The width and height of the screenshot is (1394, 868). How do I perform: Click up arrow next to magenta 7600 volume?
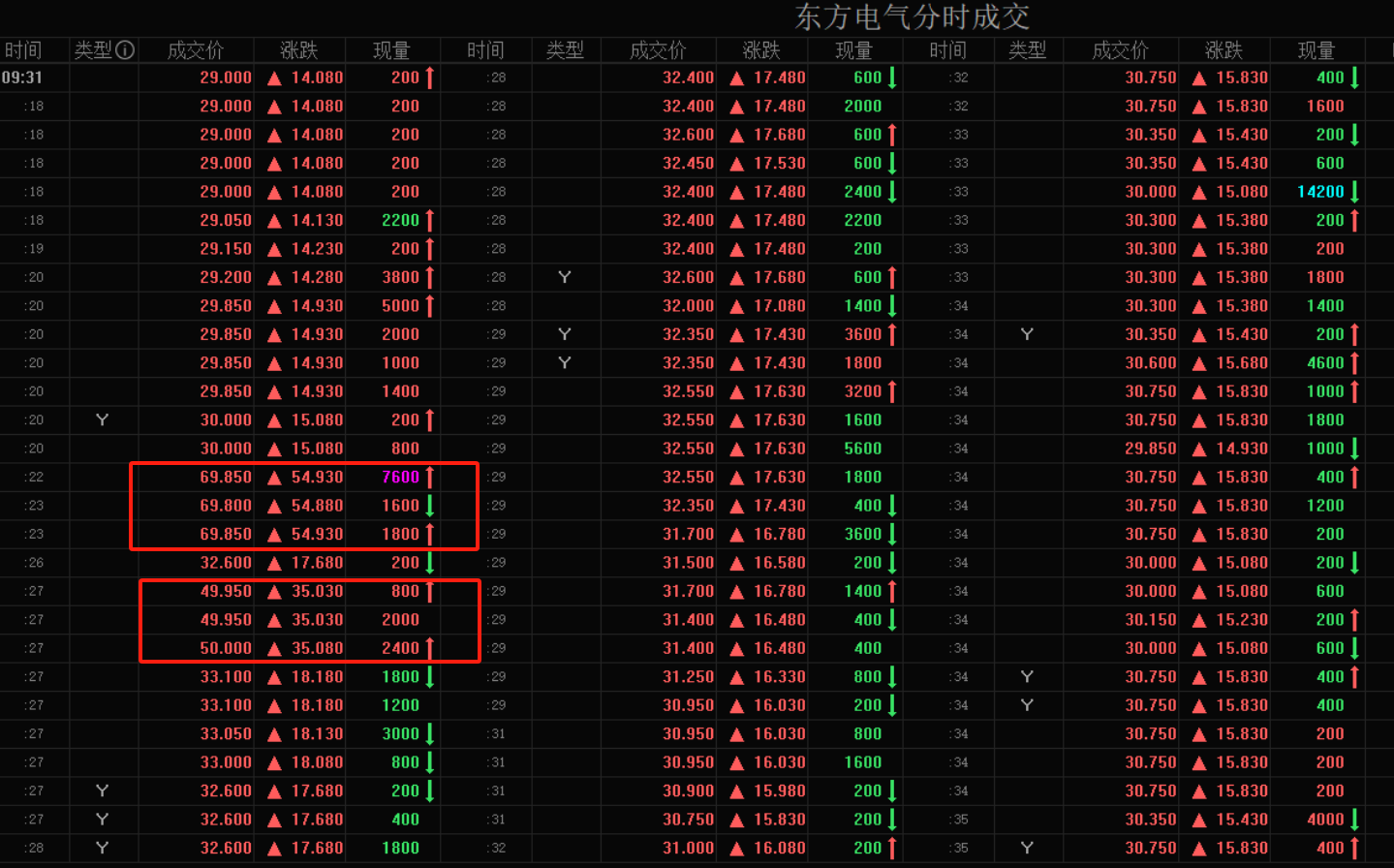point(430,477)
